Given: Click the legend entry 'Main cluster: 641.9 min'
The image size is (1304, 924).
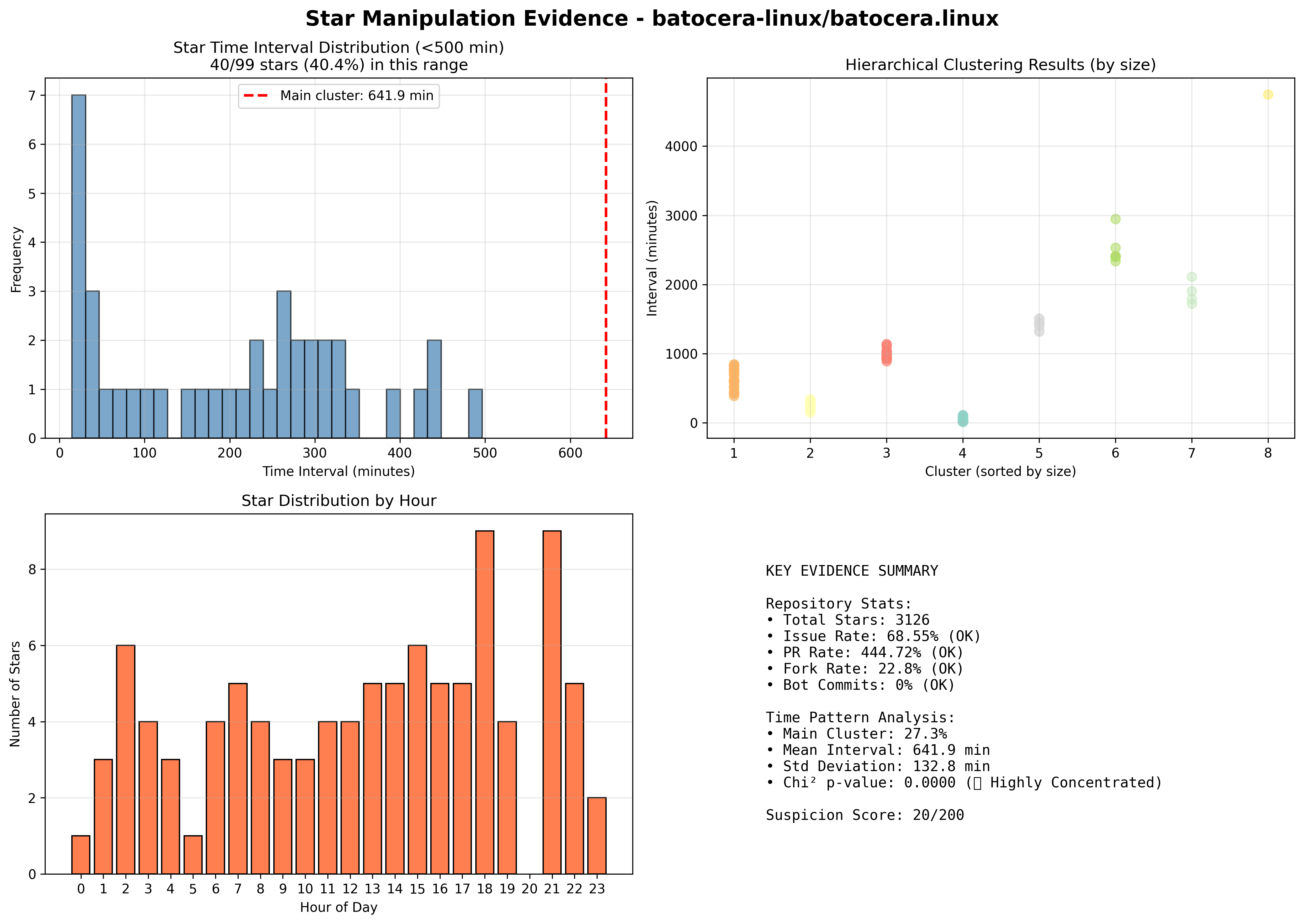Looking at the screenshot, I should pos(339,96).
